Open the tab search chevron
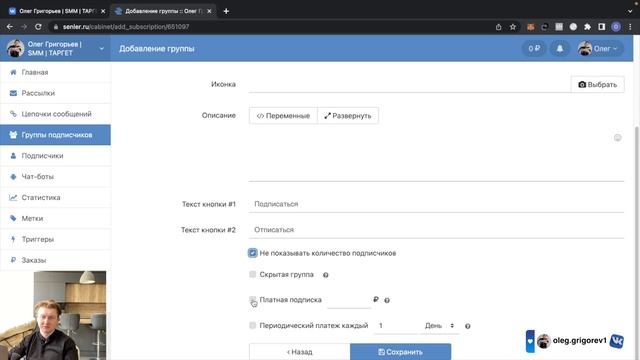The width and height of the screenshot is (640, 360). [x=631, y=11]
